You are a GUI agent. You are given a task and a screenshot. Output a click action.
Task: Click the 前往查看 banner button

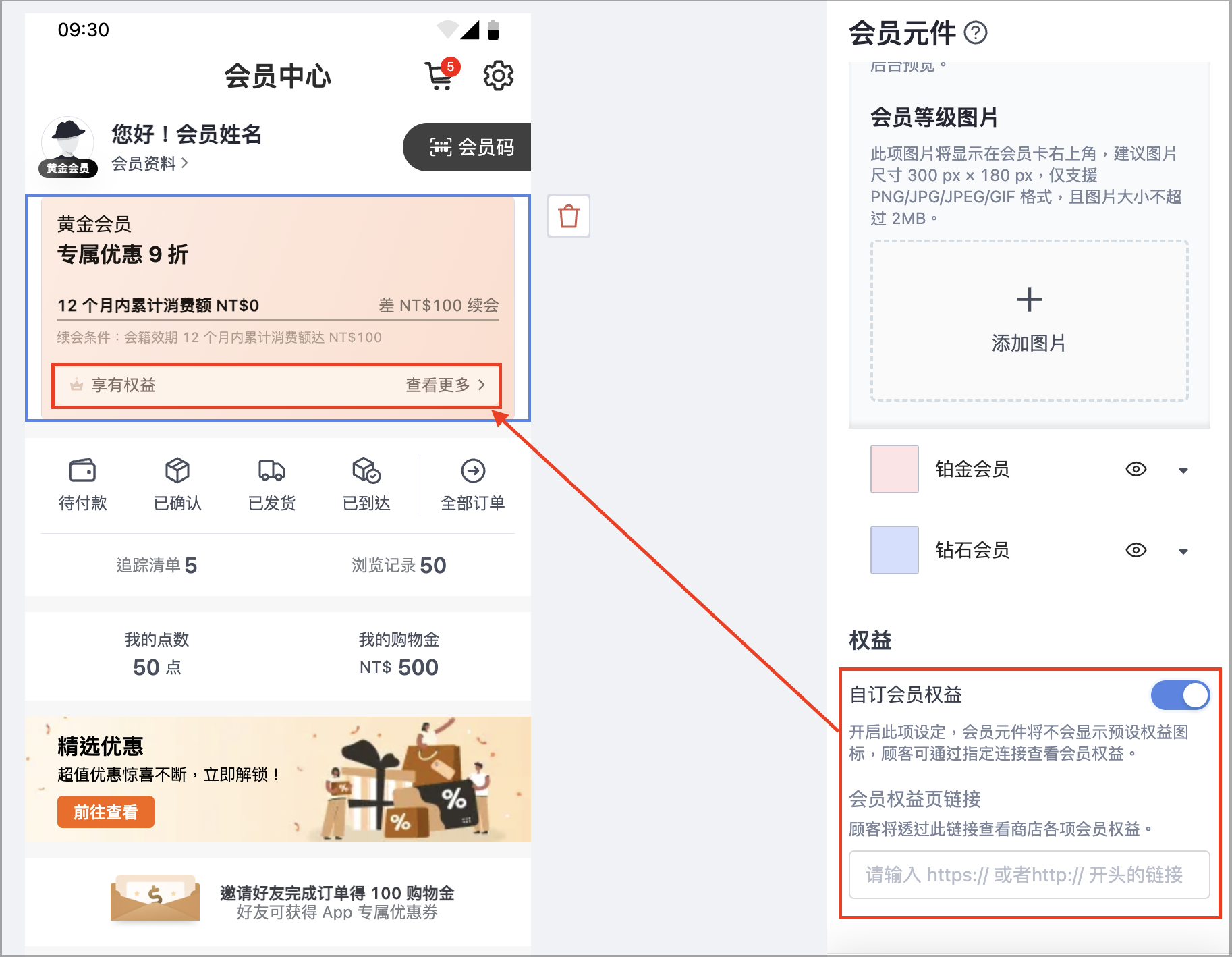click(x=106, y=812)
